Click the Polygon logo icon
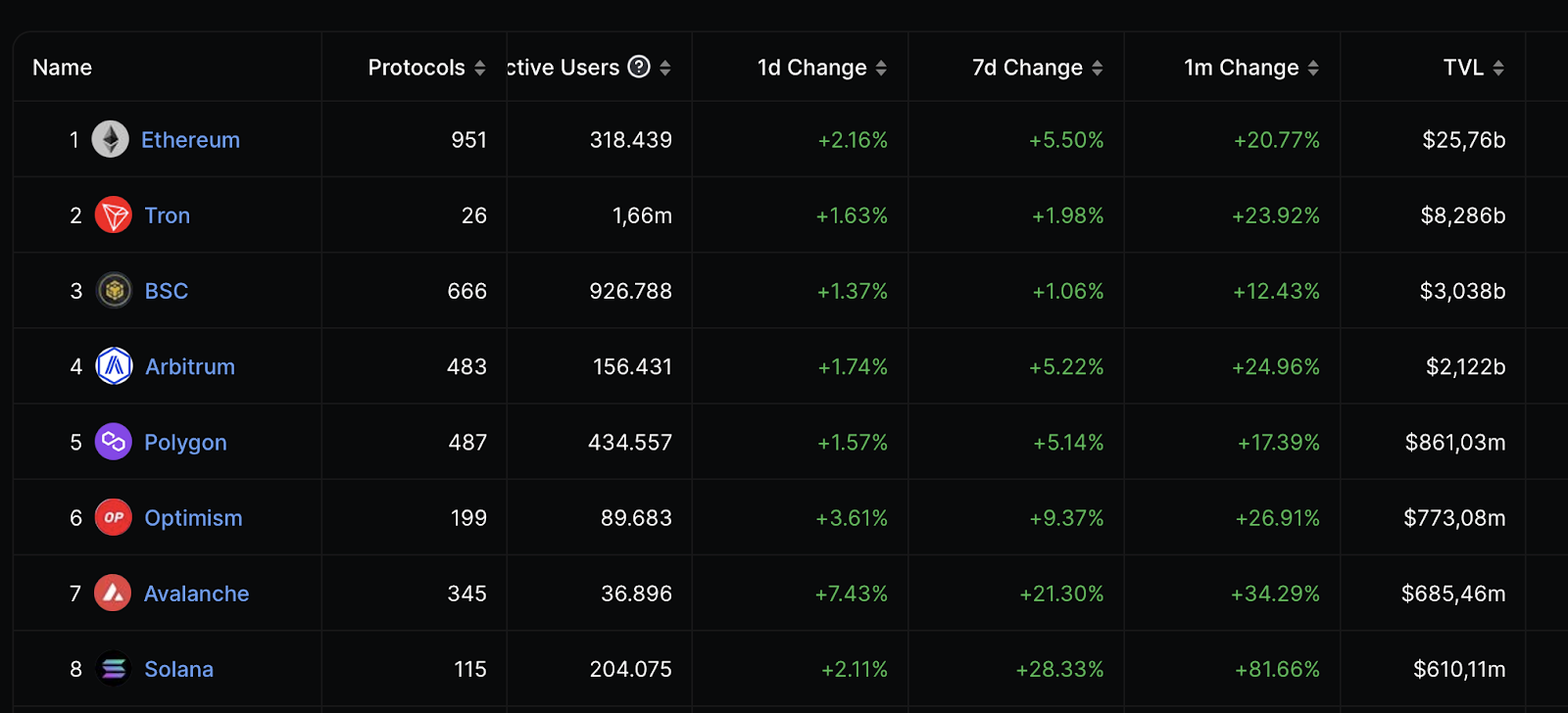 114,442
